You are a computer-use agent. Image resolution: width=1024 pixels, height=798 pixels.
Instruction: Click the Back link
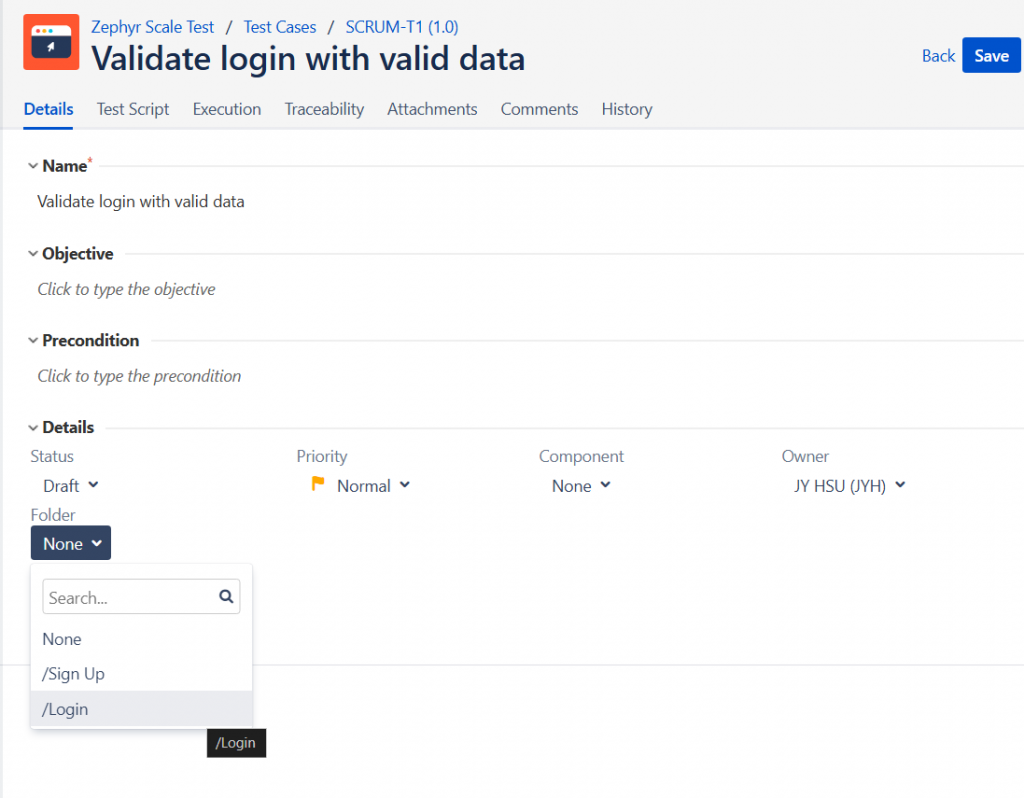[x=938, y=56]
